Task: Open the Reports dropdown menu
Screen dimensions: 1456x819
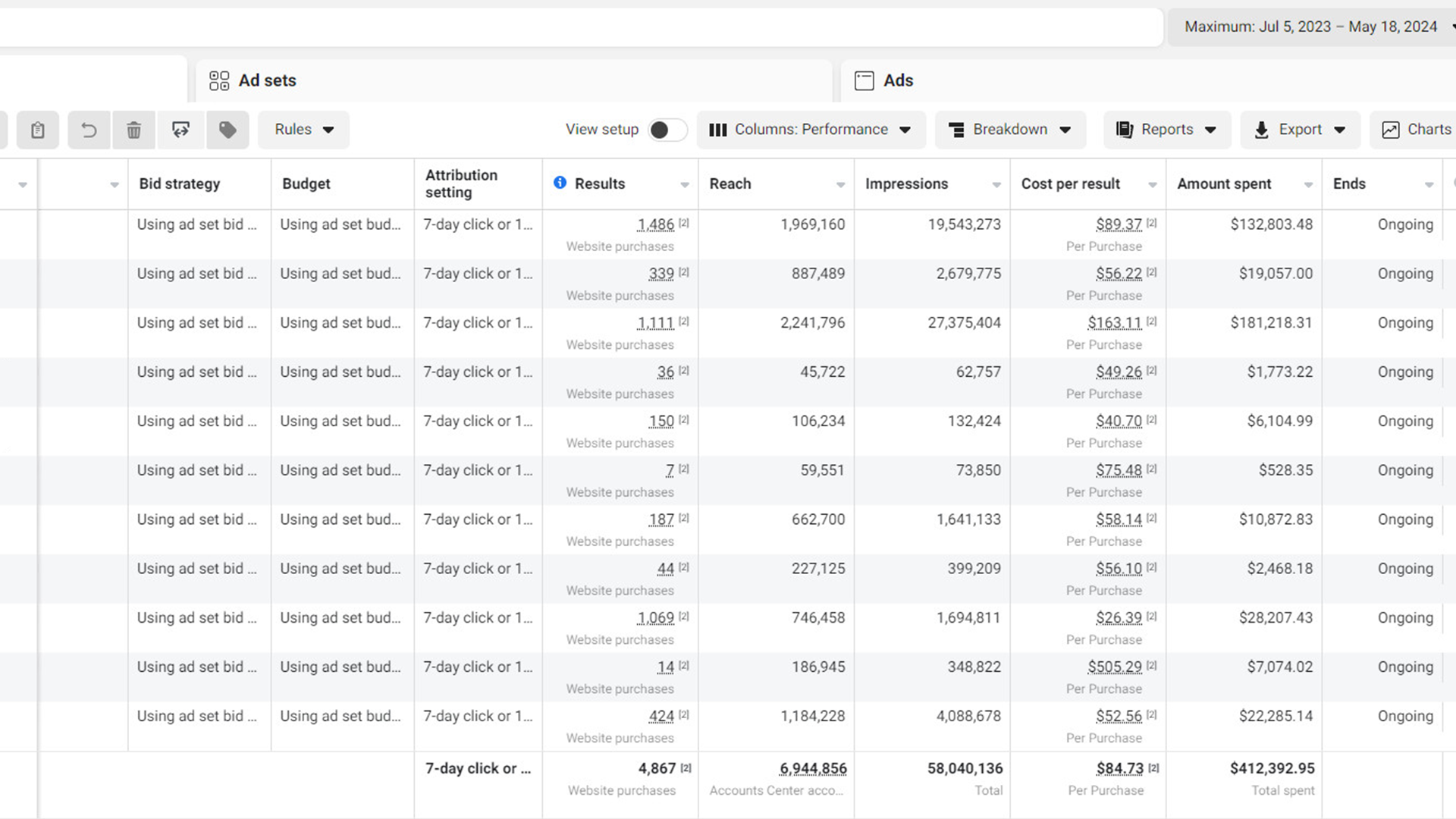Action: [x=1166, y=130]
